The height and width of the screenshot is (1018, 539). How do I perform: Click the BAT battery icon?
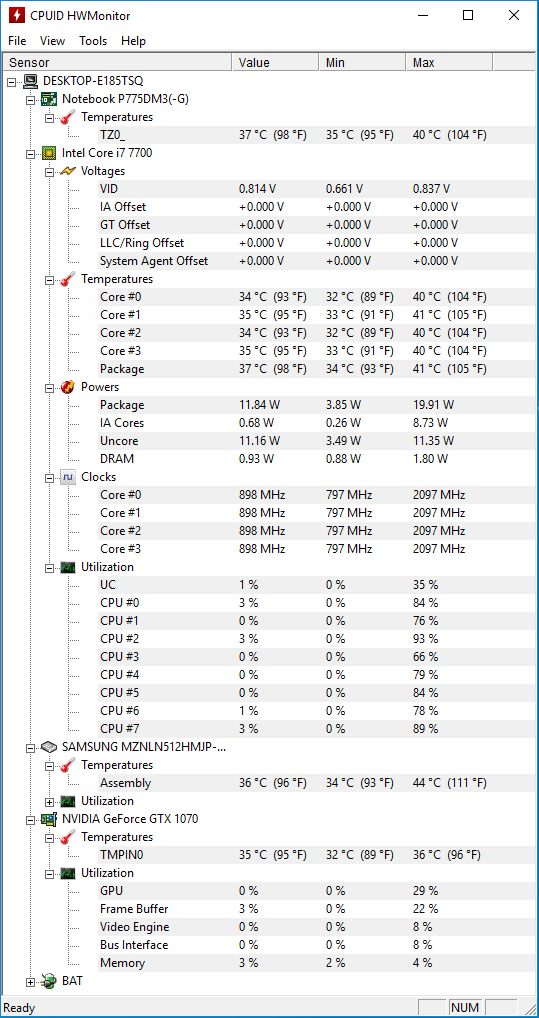(49, 982)
